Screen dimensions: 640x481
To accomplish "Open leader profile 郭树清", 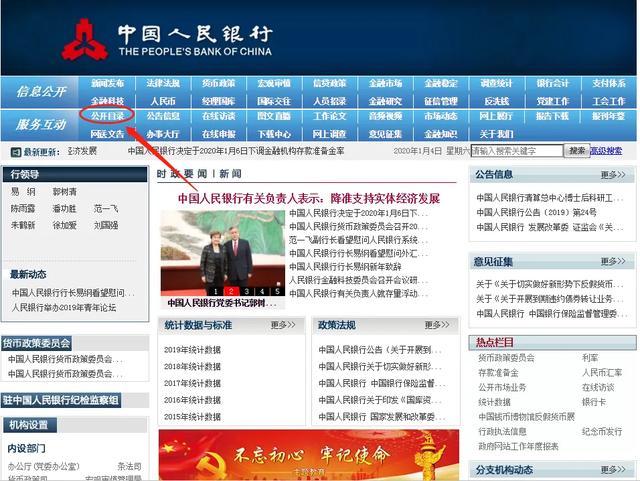I will pyautogui.click(x=64, y=192).
